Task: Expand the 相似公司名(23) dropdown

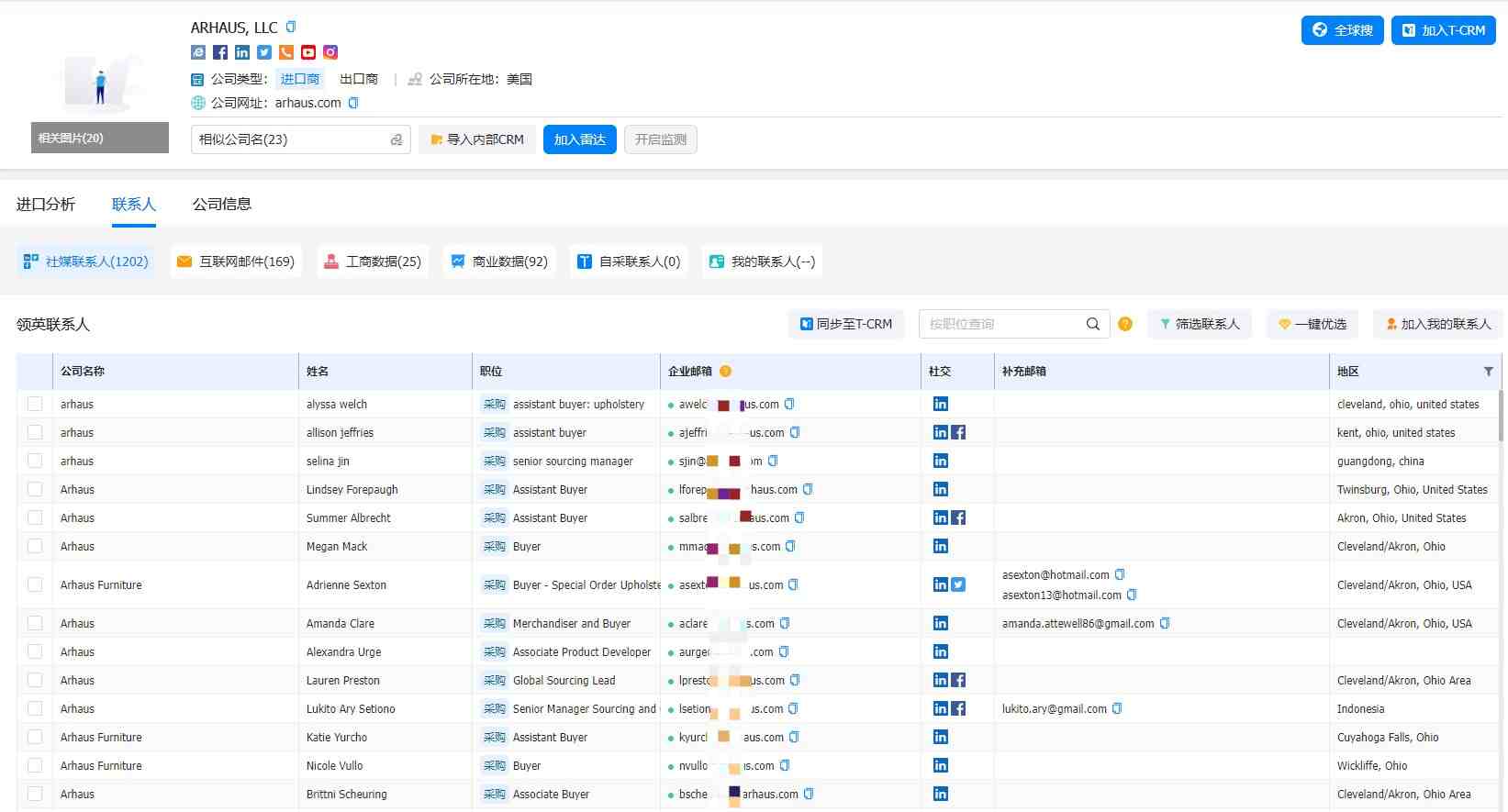Action: [x=300, y=139]
